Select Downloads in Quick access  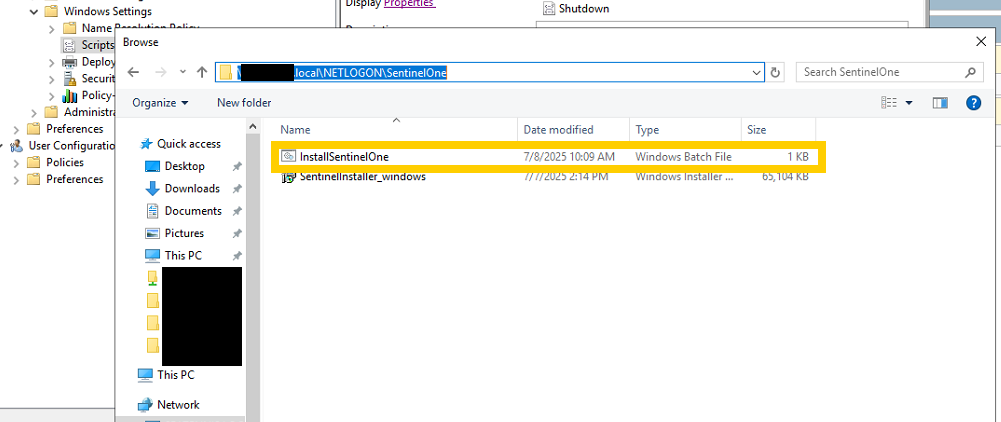[192, 188]
